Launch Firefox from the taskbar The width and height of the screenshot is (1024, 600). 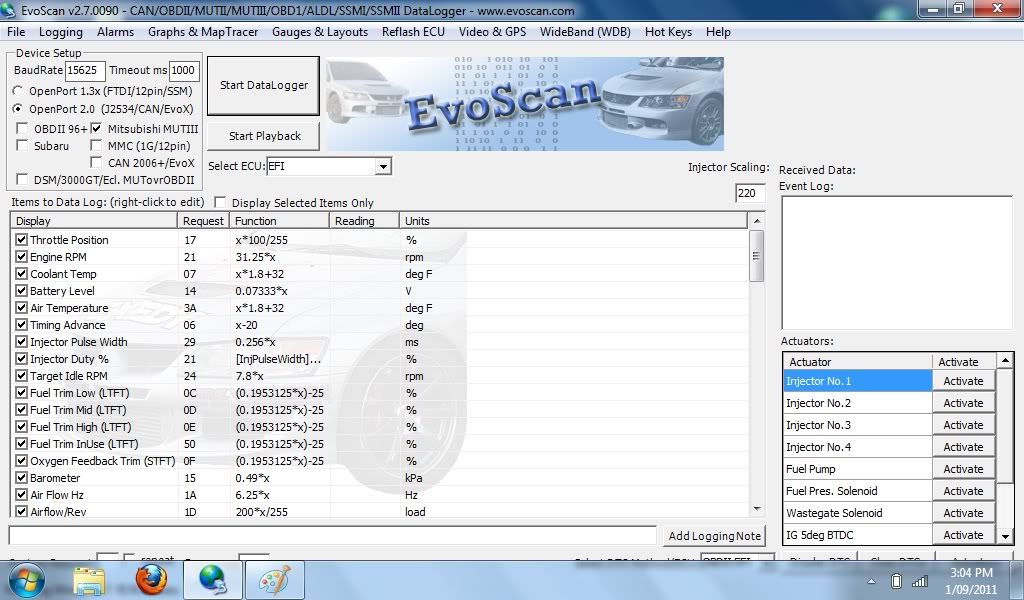[151, 580]
